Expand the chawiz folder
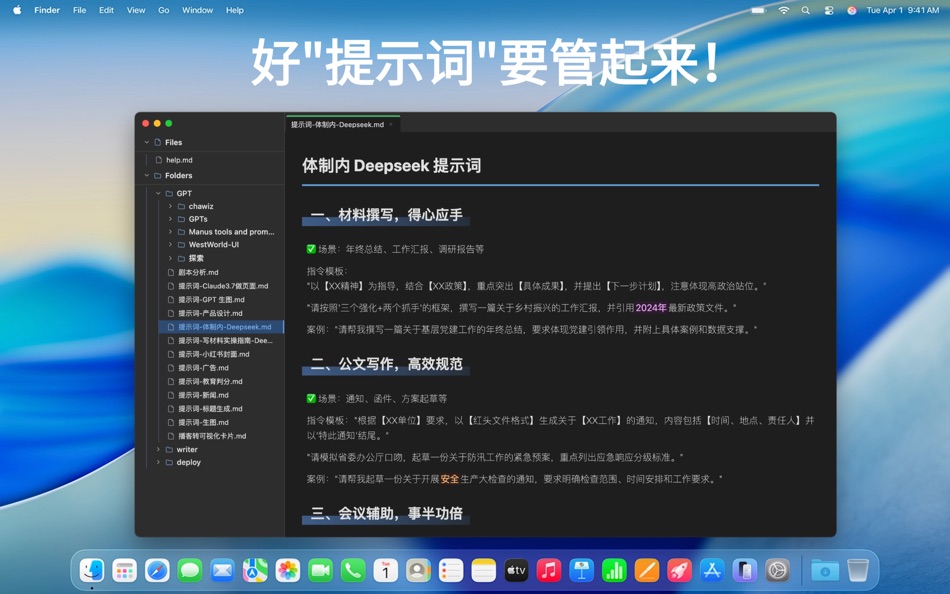 click(x=170, y=207)
